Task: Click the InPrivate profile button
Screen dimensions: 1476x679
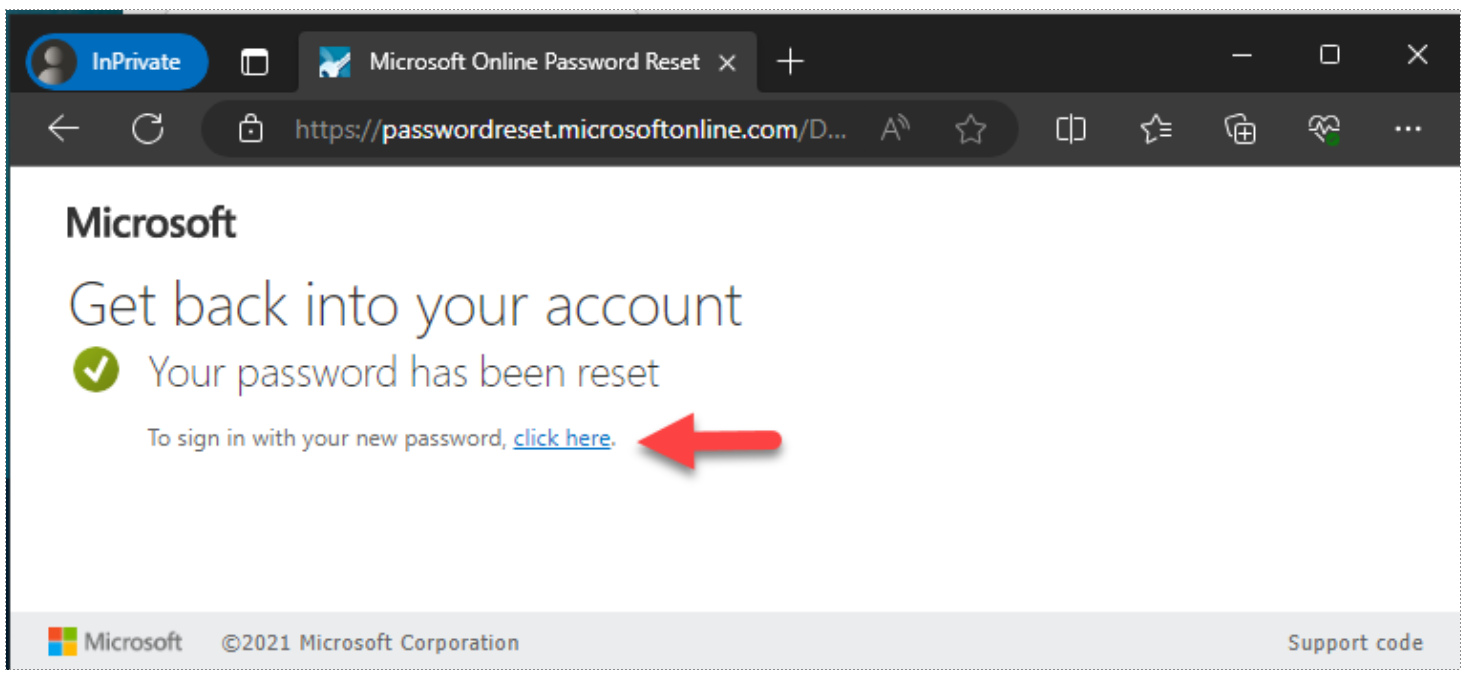Action: point(117,62)
